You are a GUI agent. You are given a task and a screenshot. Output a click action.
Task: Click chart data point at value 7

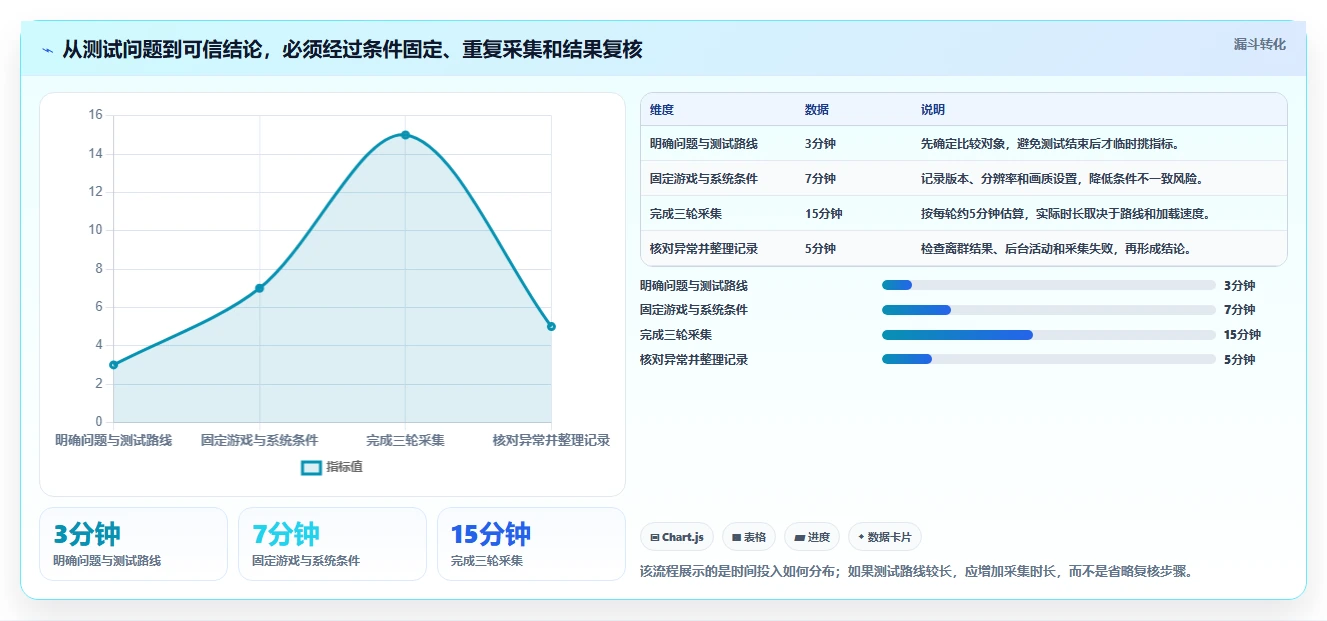click(x=260, y=288)
